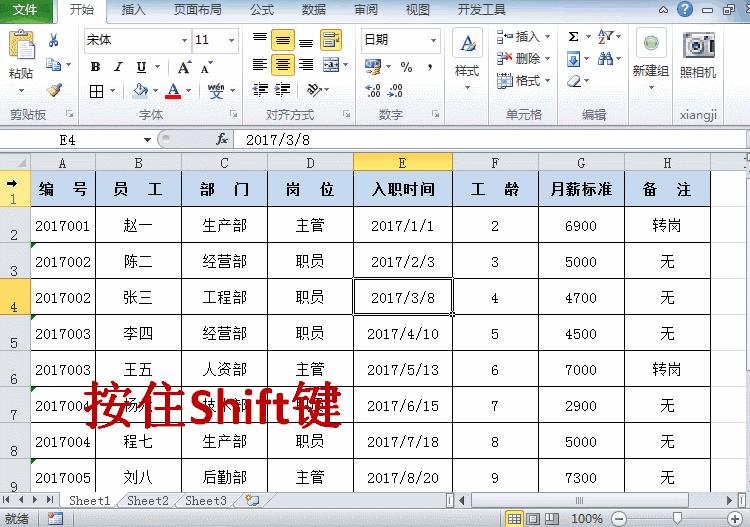Toggle center horizontal alignment
The image size is (750, 527).
pyautogui.click(x=283, y=65)
